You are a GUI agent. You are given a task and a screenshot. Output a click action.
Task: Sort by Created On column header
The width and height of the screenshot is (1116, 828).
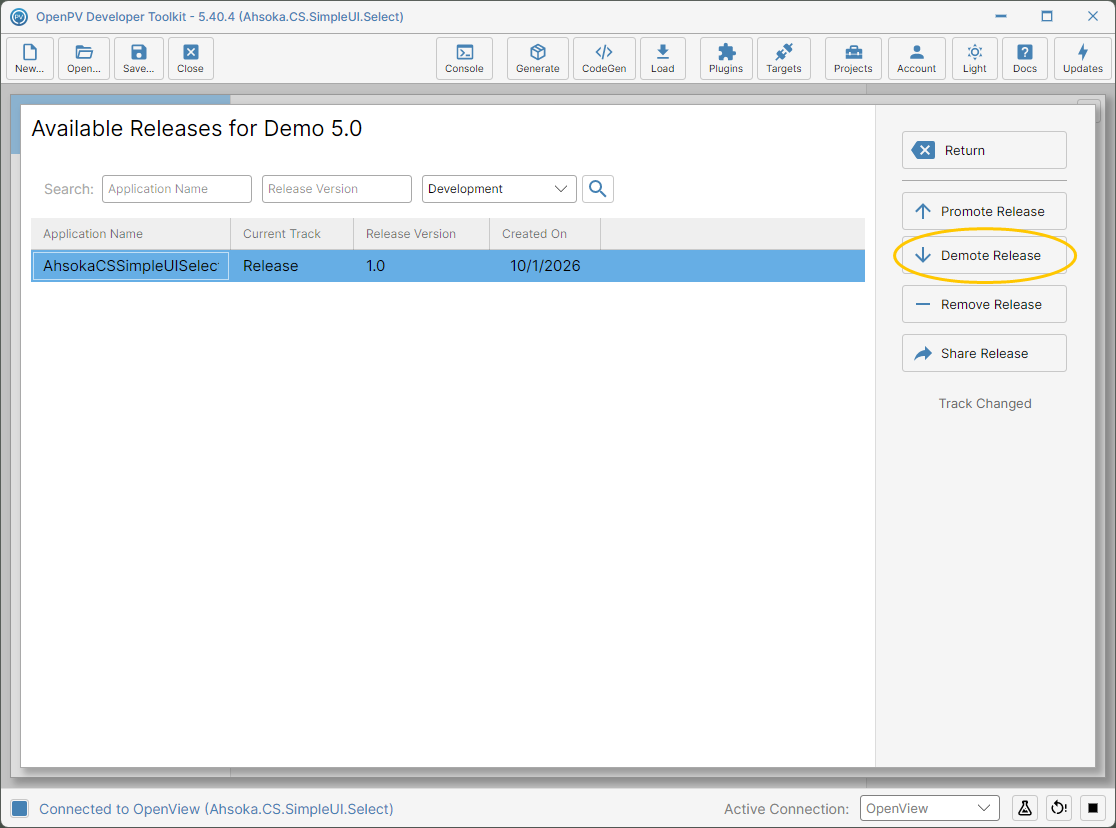545,234
